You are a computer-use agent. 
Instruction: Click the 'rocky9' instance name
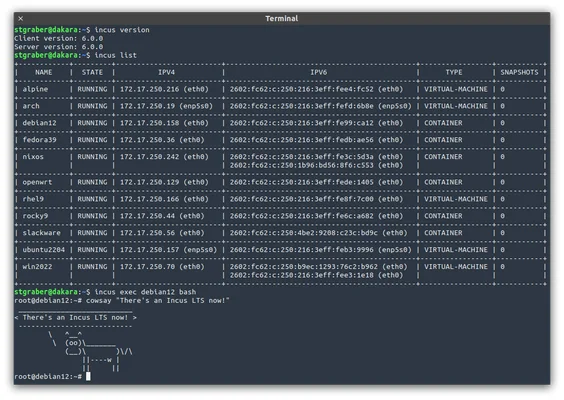(x=35, y=216)
